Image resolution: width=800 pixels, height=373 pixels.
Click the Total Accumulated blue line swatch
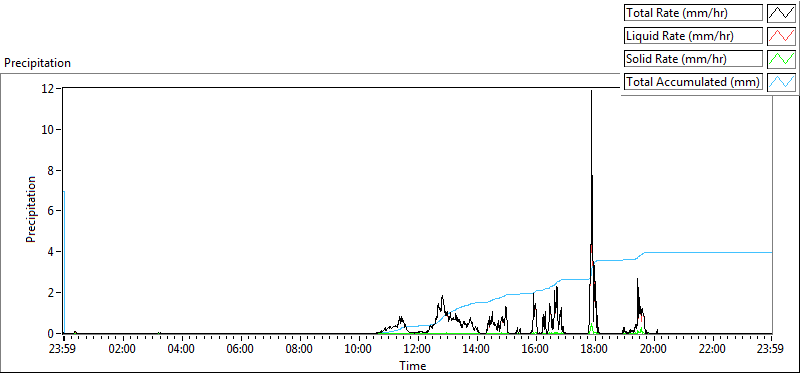click(x=782, y=82)
